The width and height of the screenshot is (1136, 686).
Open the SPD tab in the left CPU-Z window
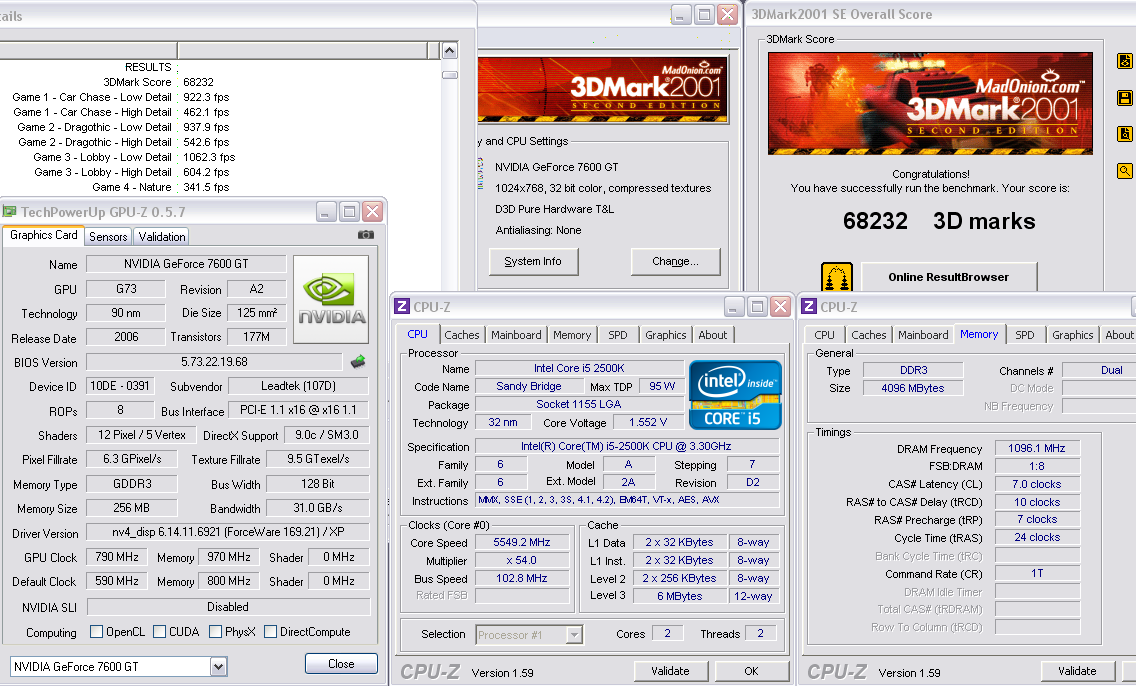pos(618,335)
